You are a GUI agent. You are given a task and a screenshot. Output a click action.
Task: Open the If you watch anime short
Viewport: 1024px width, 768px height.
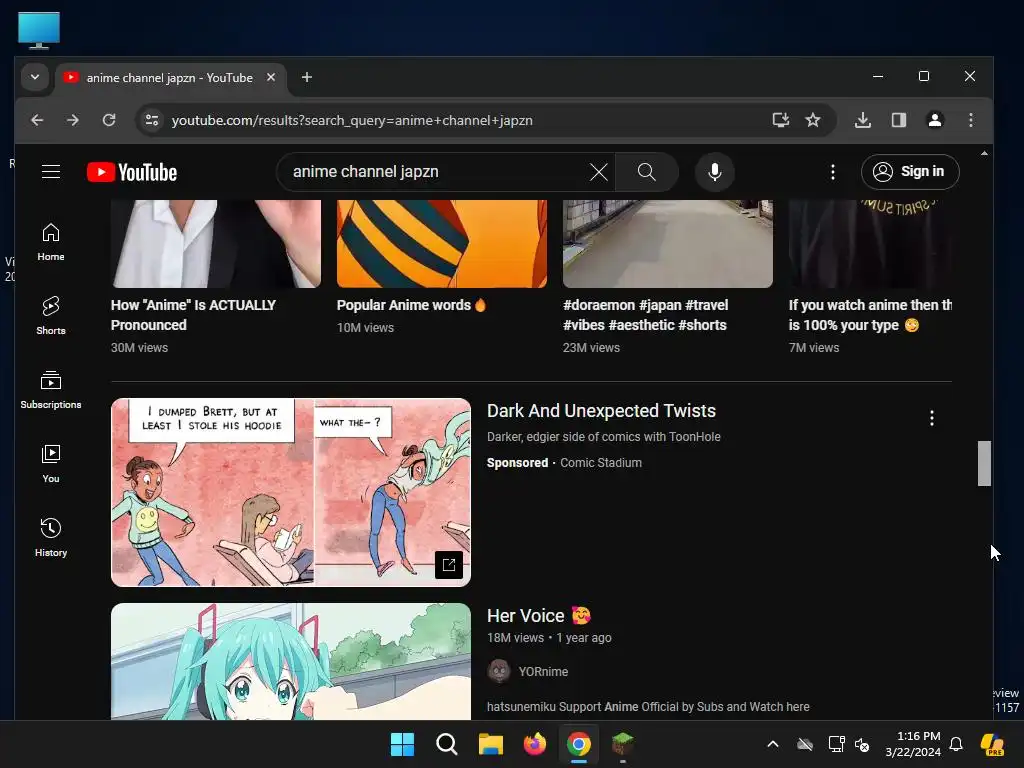tap(870, 315)
